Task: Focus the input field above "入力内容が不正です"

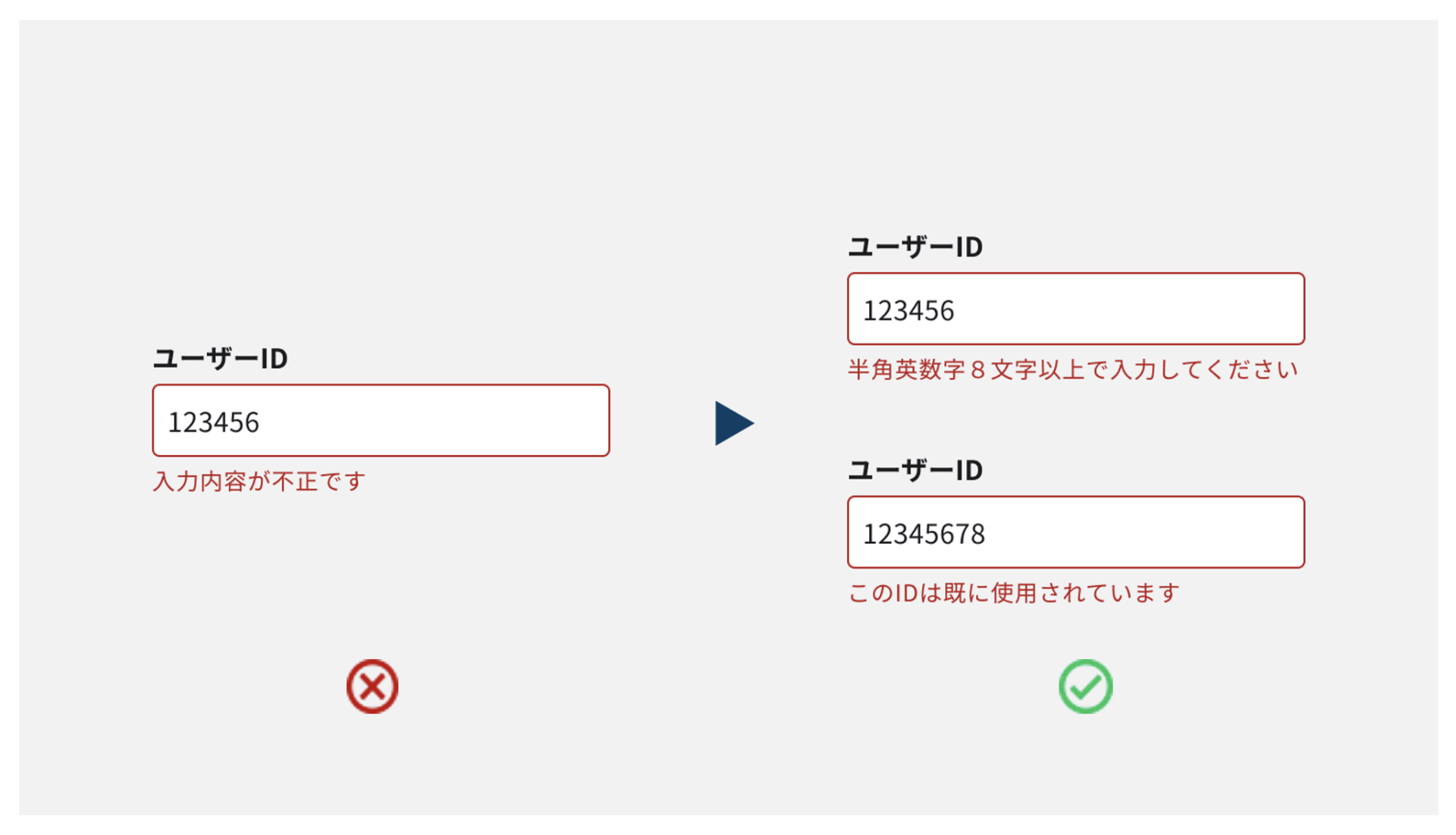Action: pos(381,420)
